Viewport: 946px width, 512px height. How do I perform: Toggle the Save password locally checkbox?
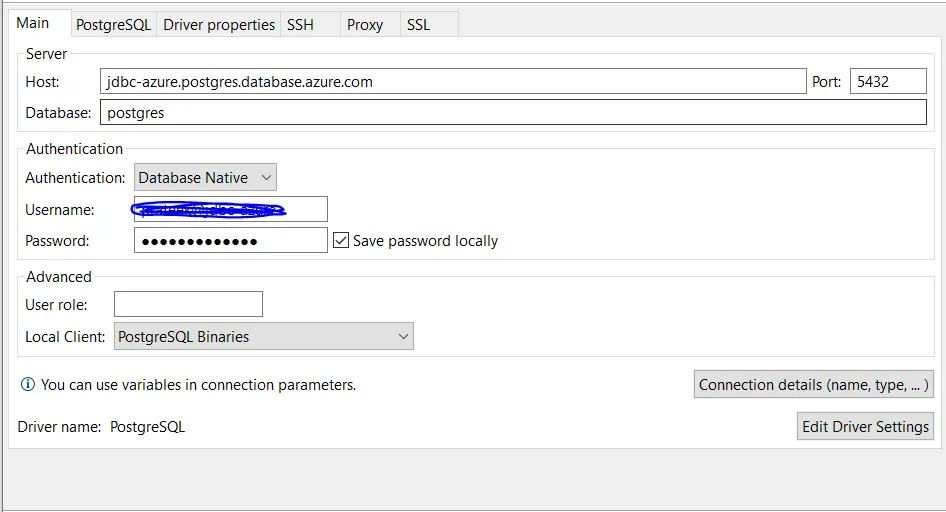click(341, 240)
